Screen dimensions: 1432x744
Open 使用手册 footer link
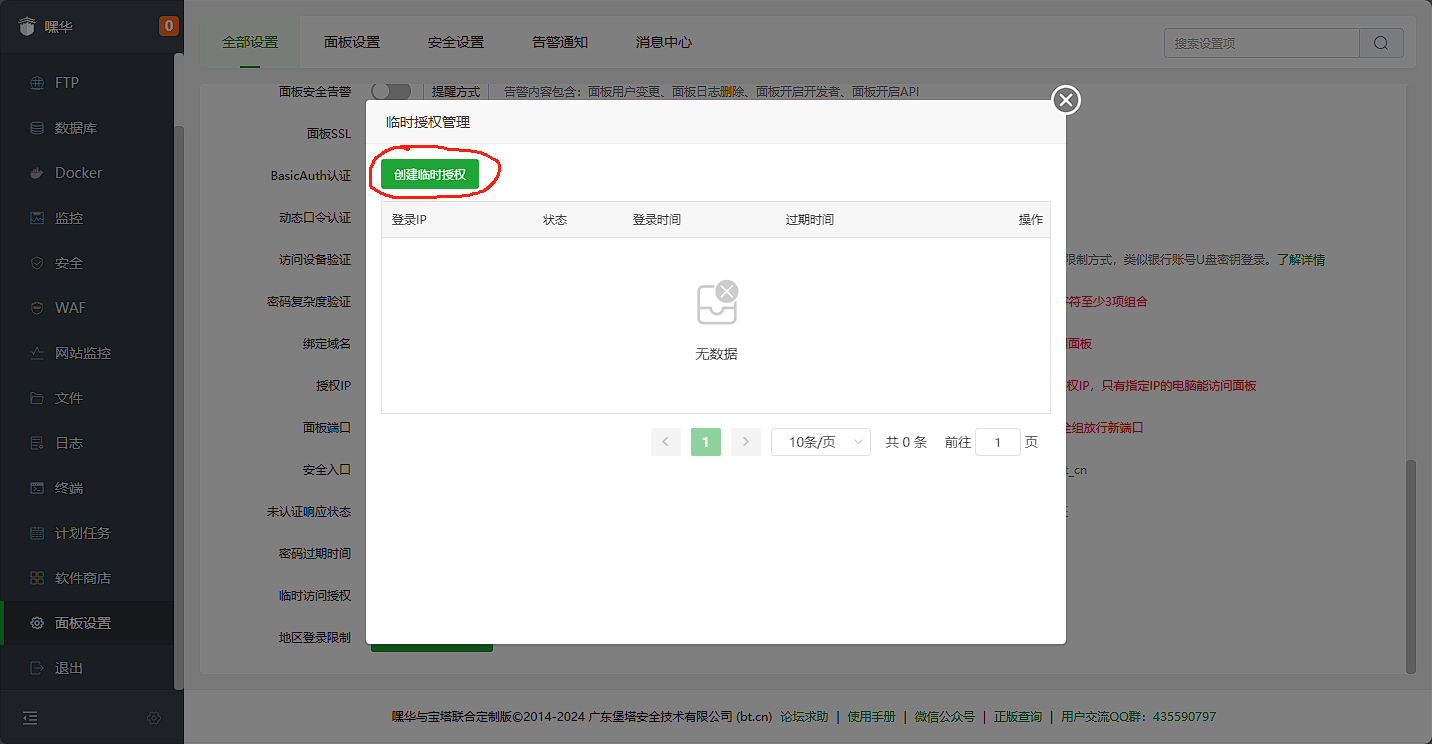(x=871, y=717)
